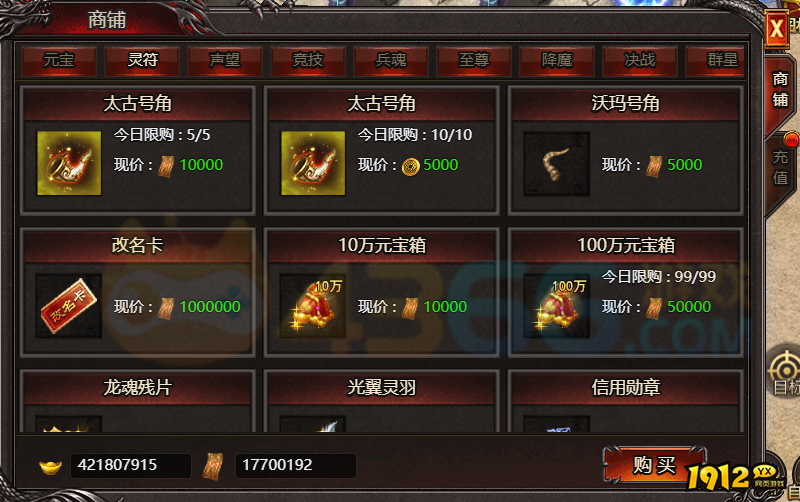Select the 10万元宝箱 treasure chest icon
The height and width of the screenshot is (502, 800).
click(313, 306)
